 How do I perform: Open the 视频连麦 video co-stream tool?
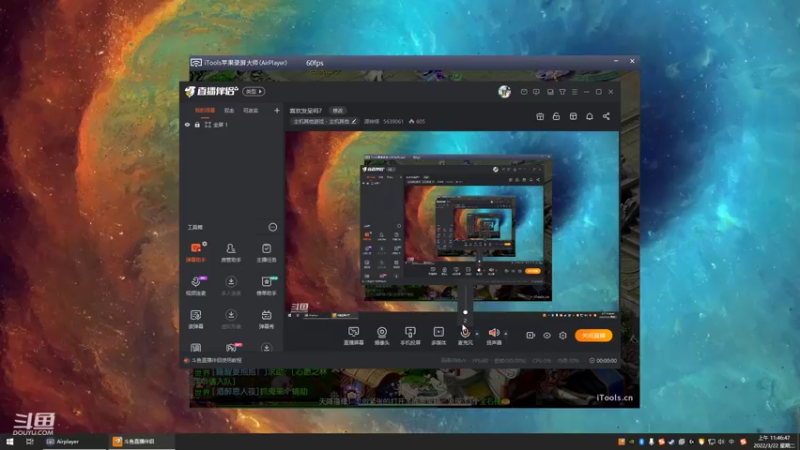pyautogui.click(x=195, y=286)
